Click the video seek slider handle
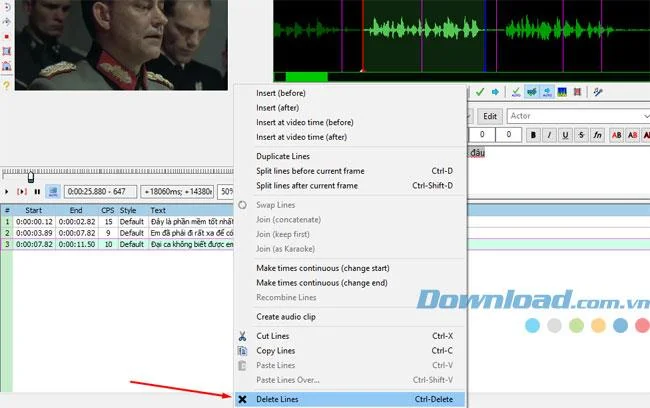Screen dimensions: 650x408 pyautogui.click(x=31, y=177)
